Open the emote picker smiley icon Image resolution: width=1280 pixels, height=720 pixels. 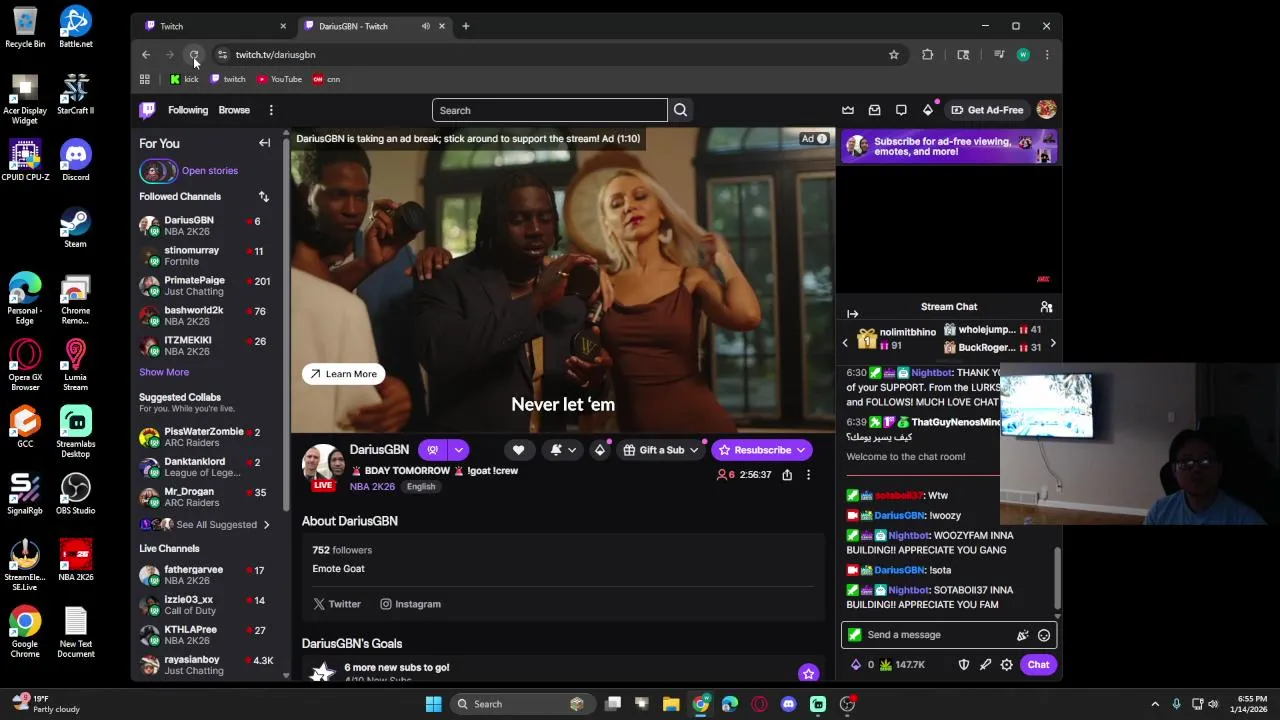click(1043, 635)
